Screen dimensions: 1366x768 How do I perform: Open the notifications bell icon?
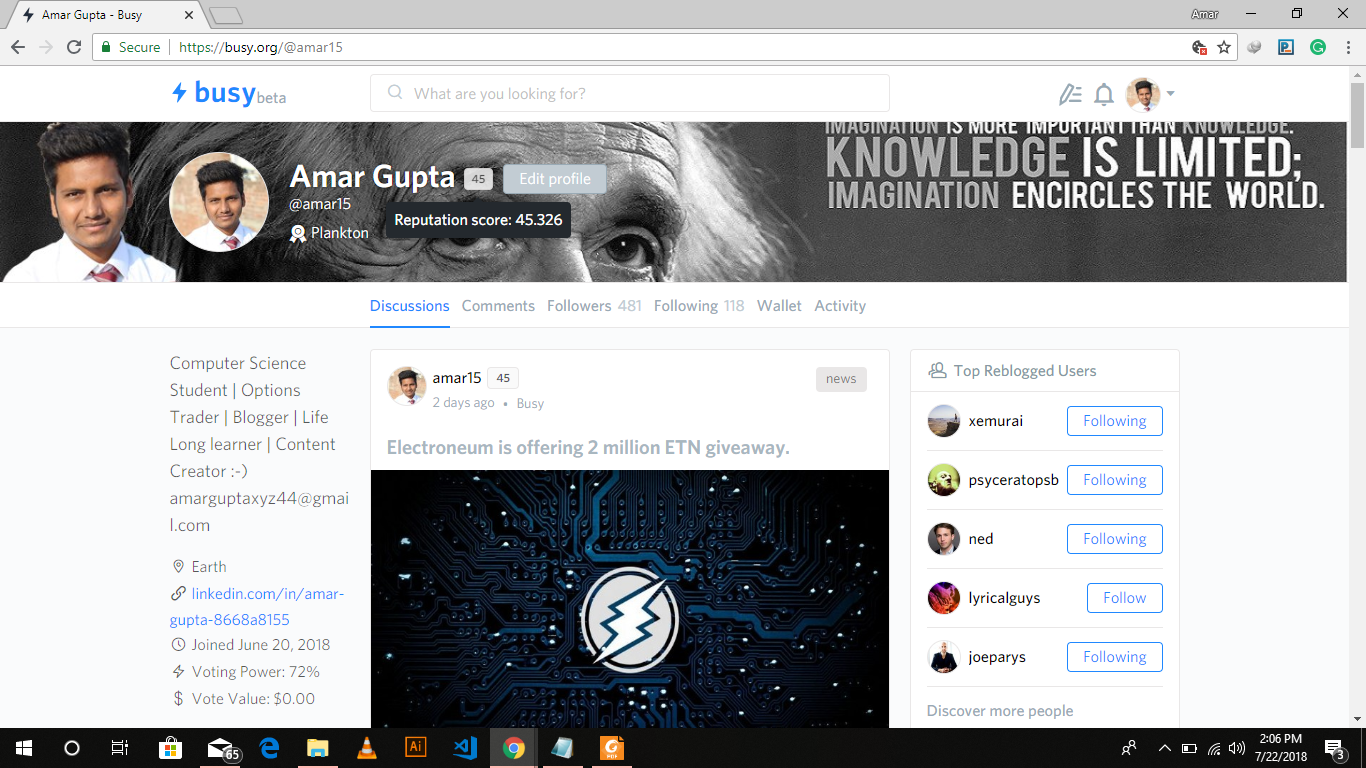click(x=1104, y=94)
